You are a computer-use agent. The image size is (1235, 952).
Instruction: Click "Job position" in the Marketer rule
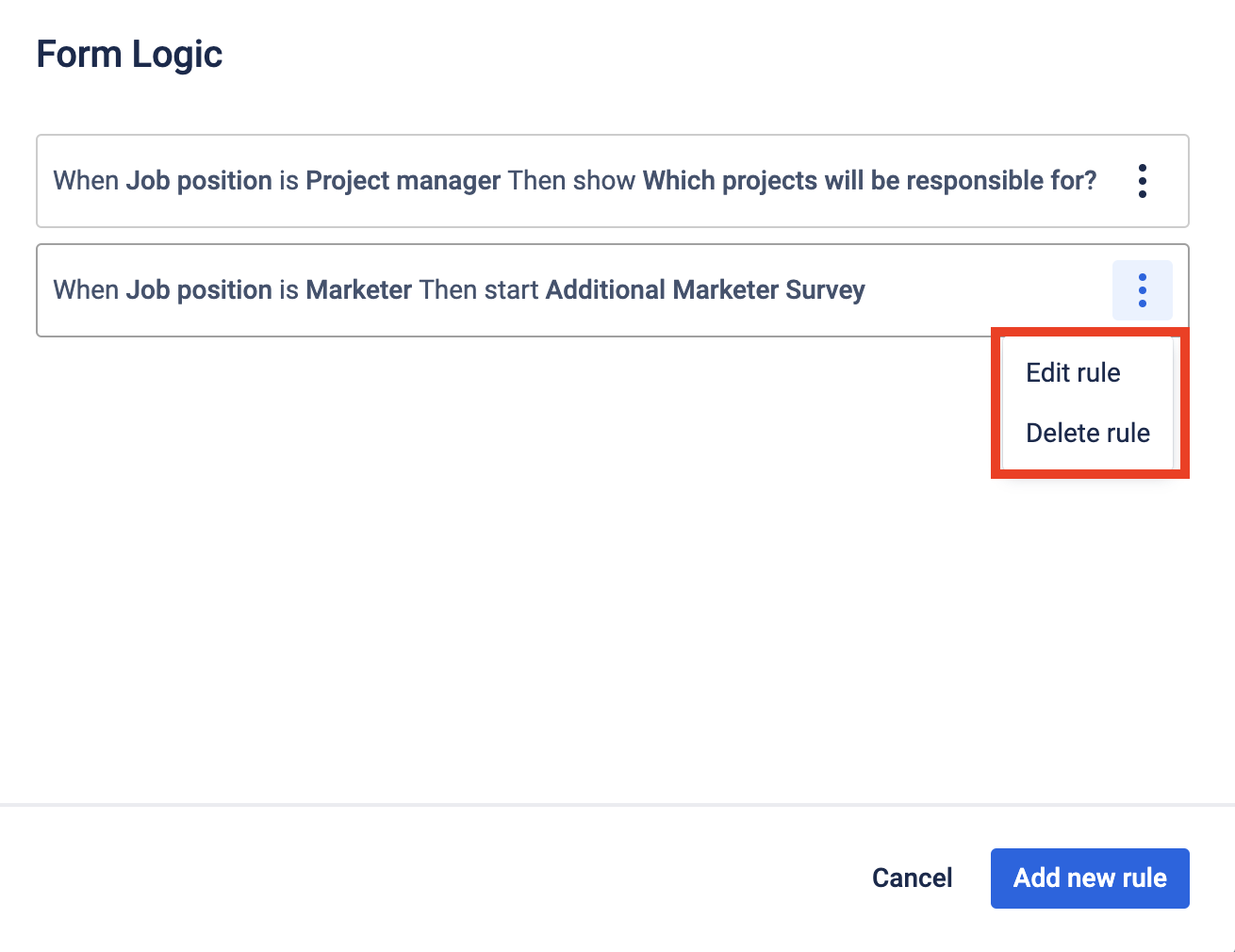(x=199, y=290)
